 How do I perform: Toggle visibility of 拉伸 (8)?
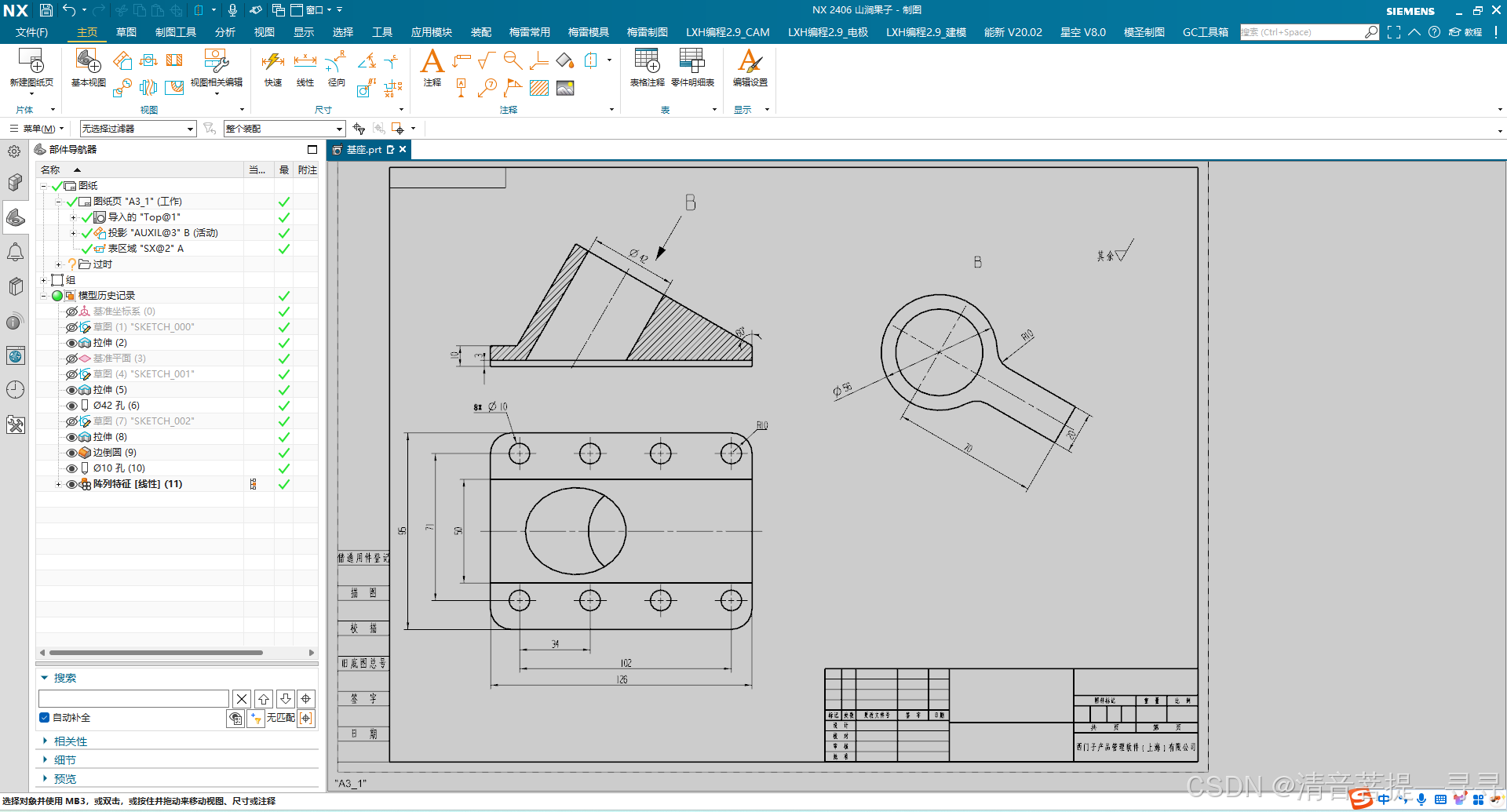71,437
